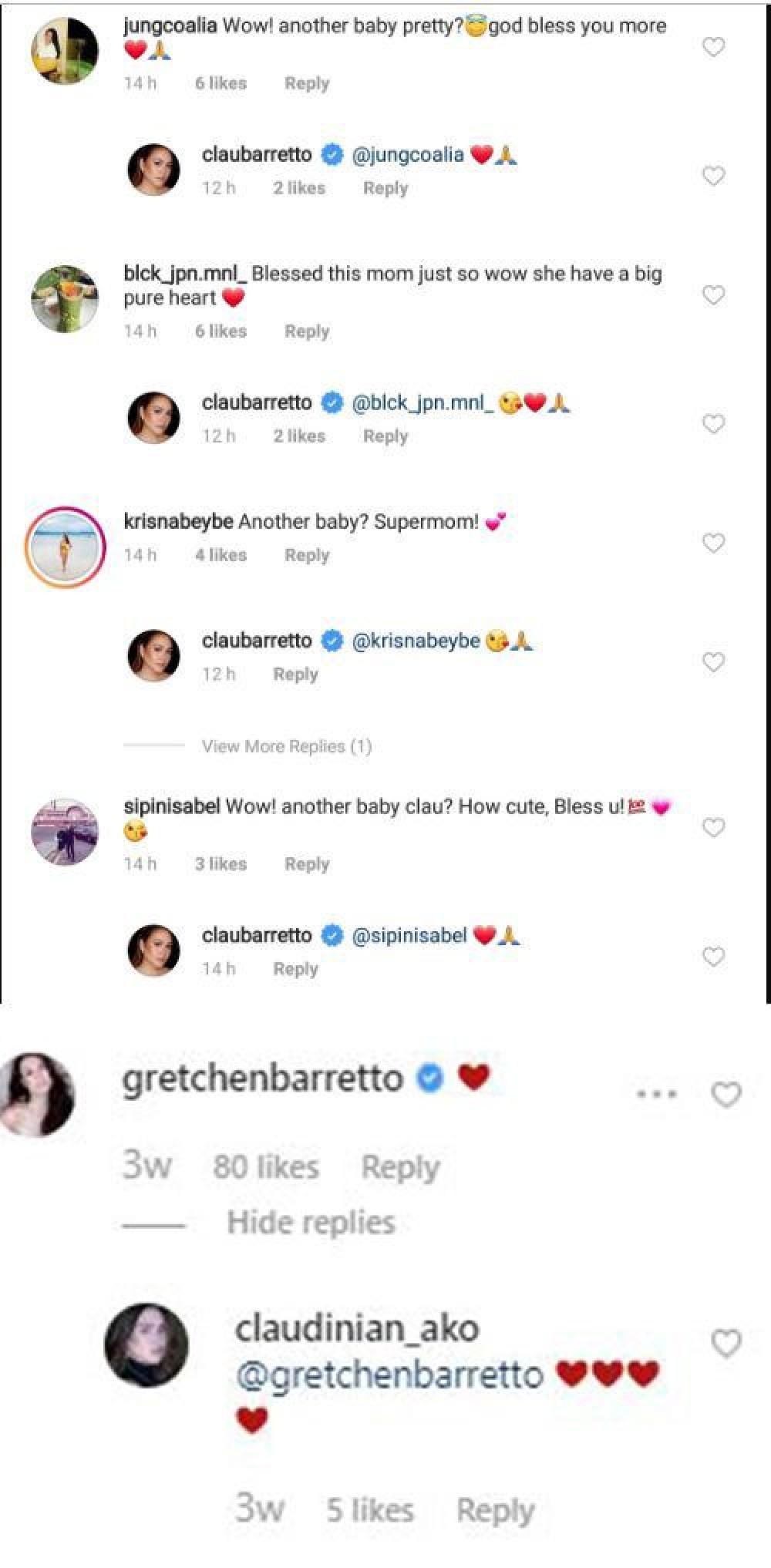
Task: Like gretchenbarretto's heart comment
Action: (726, 1094)
